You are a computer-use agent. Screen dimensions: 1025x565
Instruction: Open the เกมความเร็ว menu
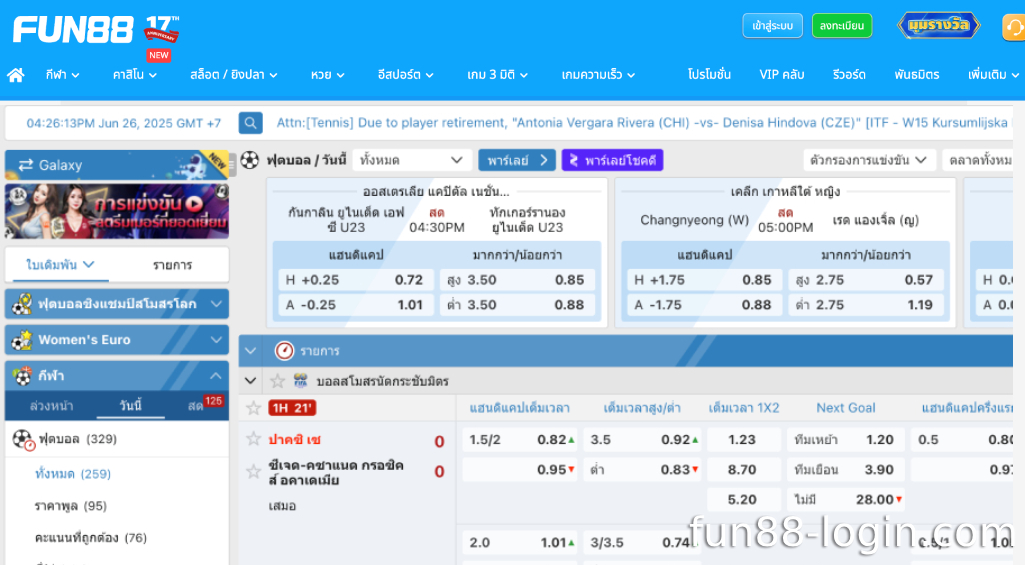pyautogui.click(x=598, y=75)
